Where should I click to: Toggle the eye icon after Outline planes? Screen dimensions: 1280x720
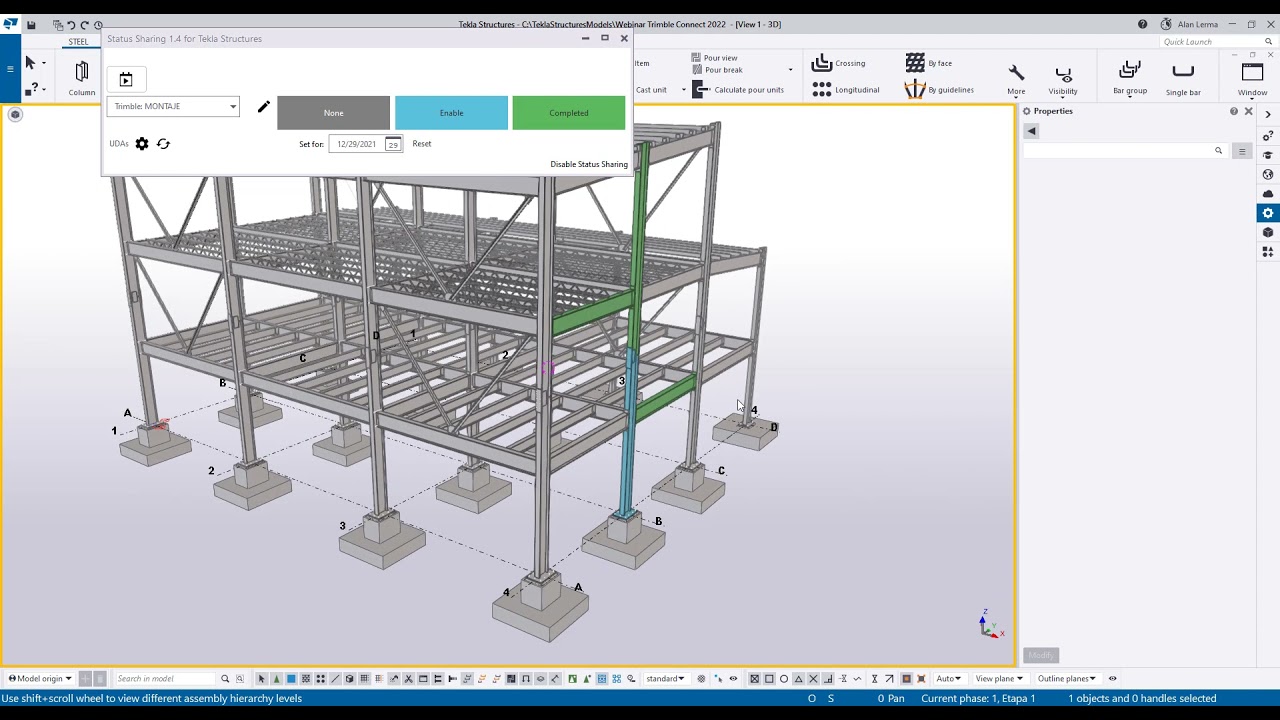(x=1112, y=679)
